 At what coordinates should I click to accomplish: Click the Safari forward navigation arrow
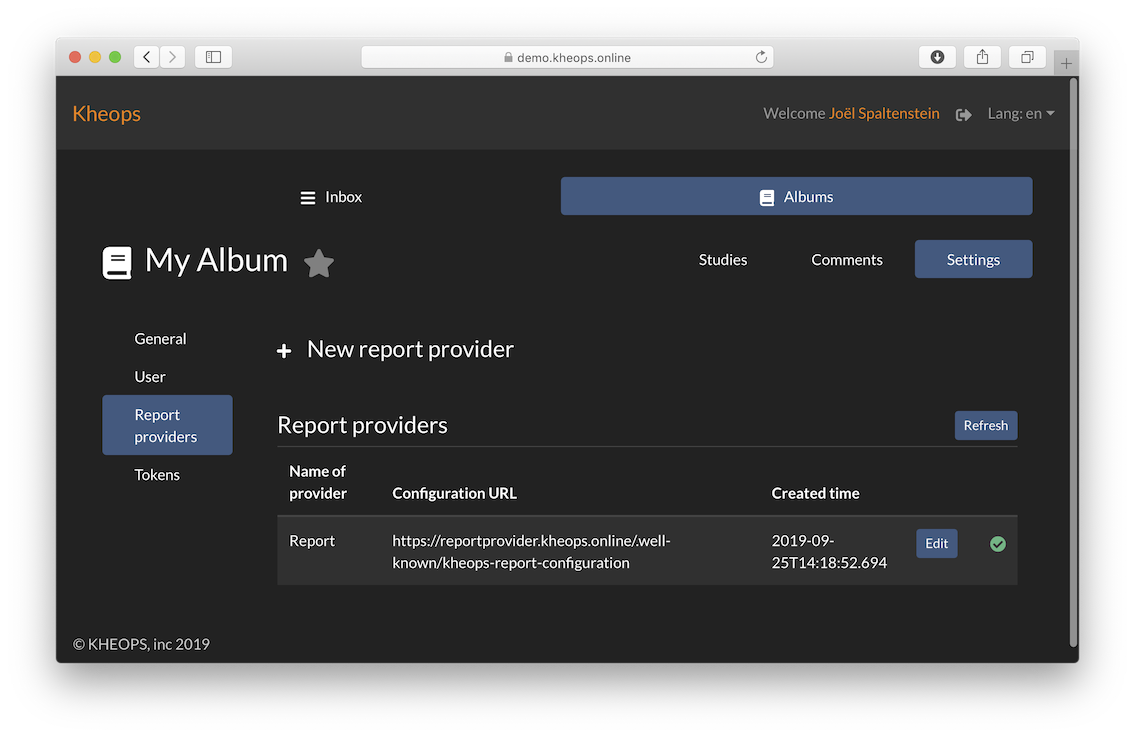[172, 56]
